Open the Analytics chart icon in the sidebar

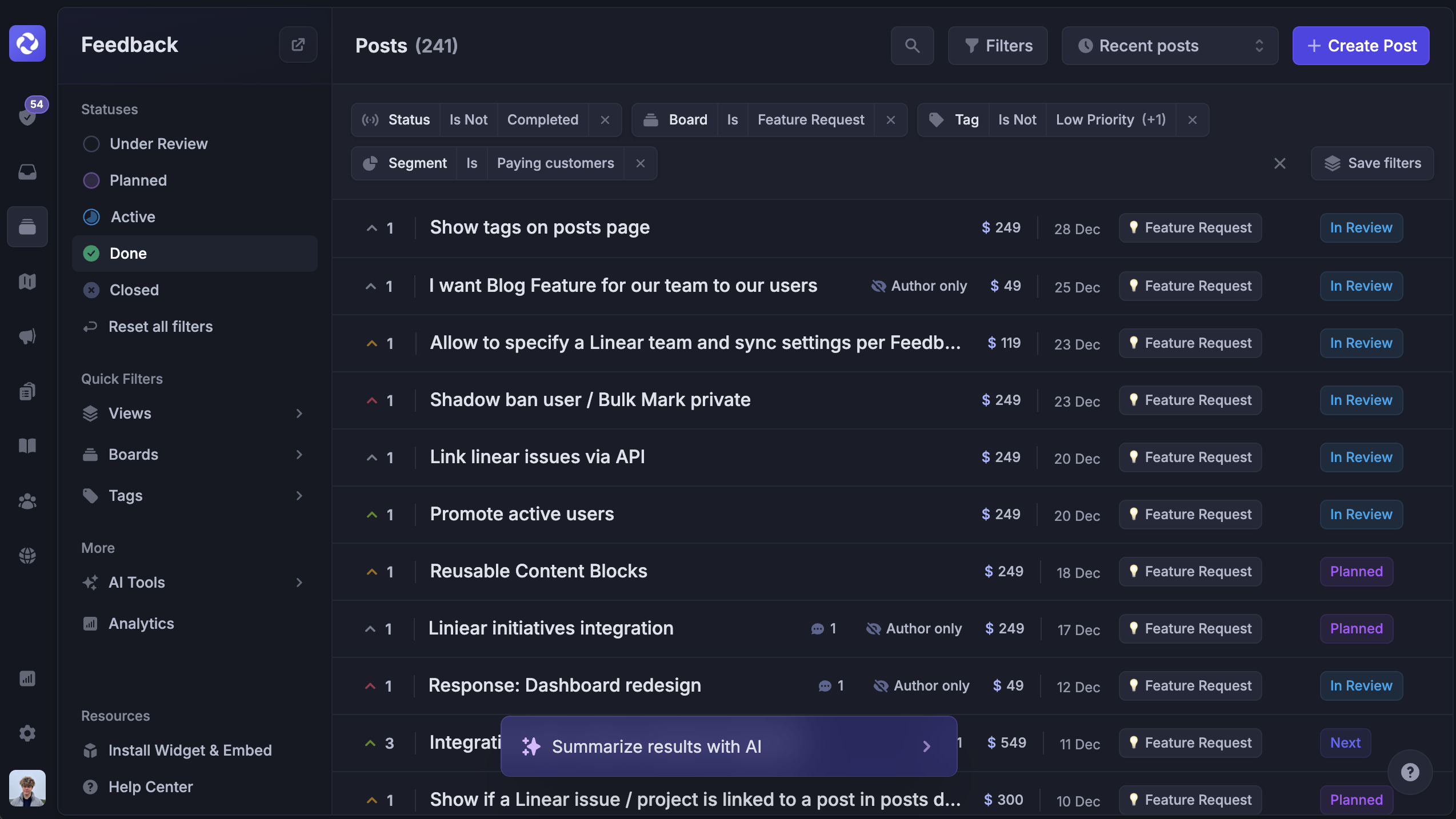[27, 679]
